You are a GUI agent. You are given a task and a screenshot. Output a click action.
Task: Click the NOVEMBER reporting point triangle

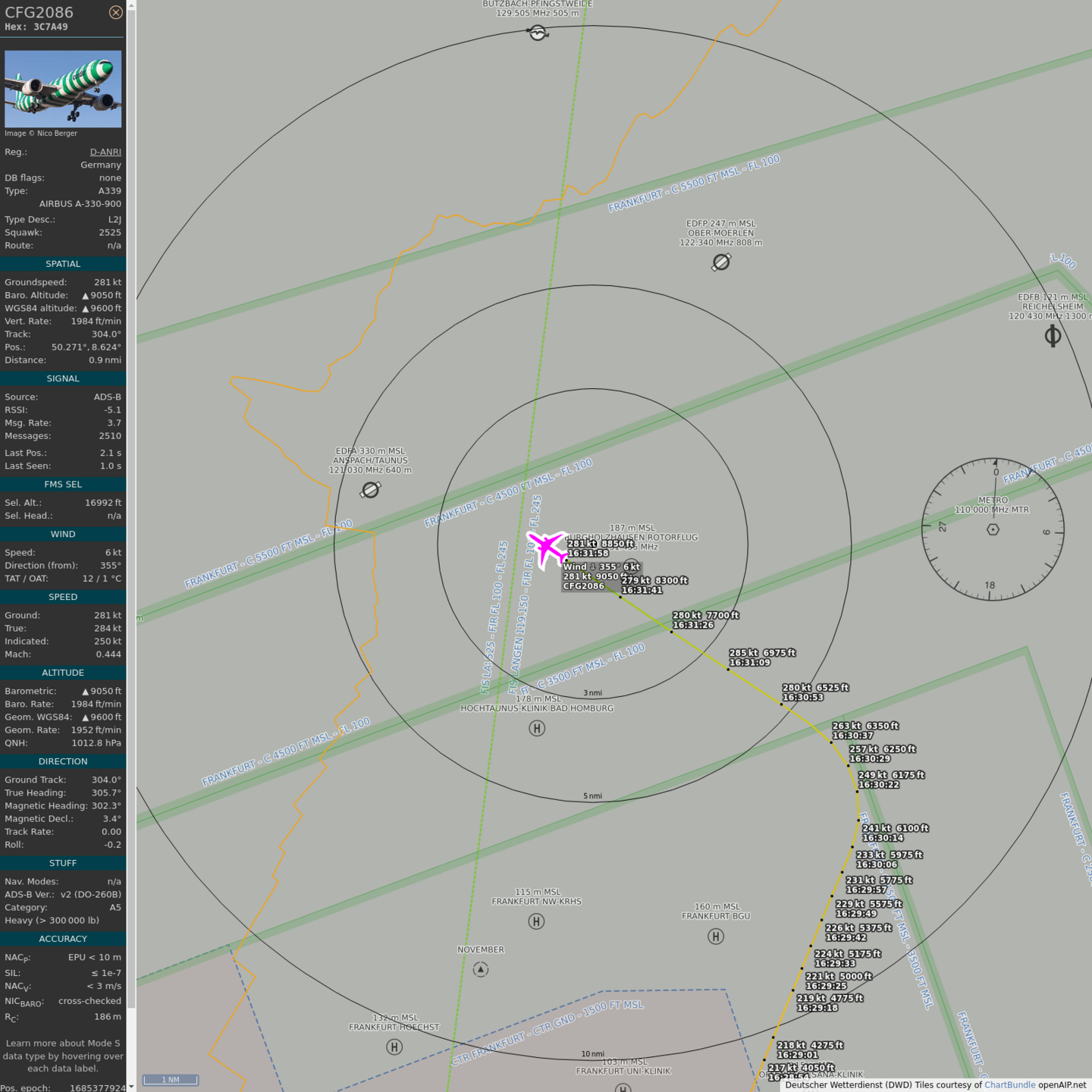coord(481,969)
